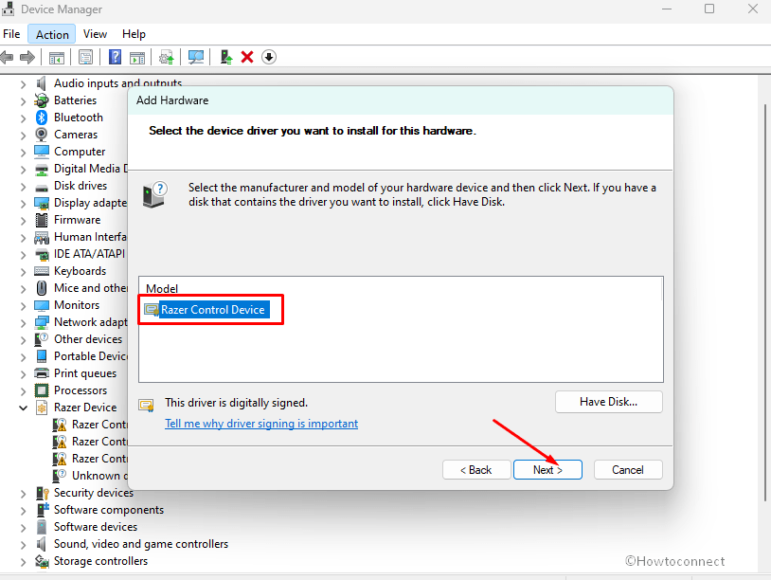Click the Enable device toolbar icon
This screenshot has height=580, width=771.
226,57
